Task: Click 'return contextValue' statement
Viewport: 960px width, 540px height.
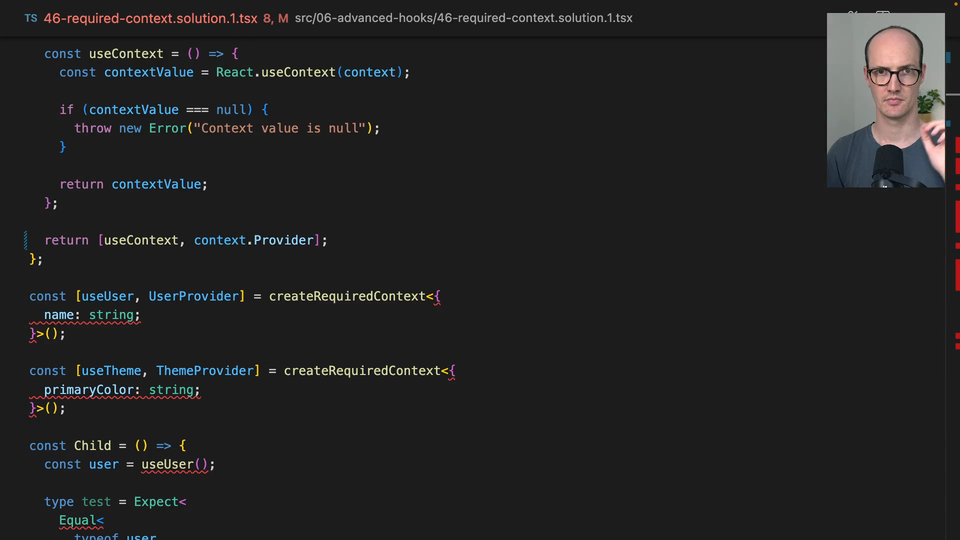Action: coord(133,184)
